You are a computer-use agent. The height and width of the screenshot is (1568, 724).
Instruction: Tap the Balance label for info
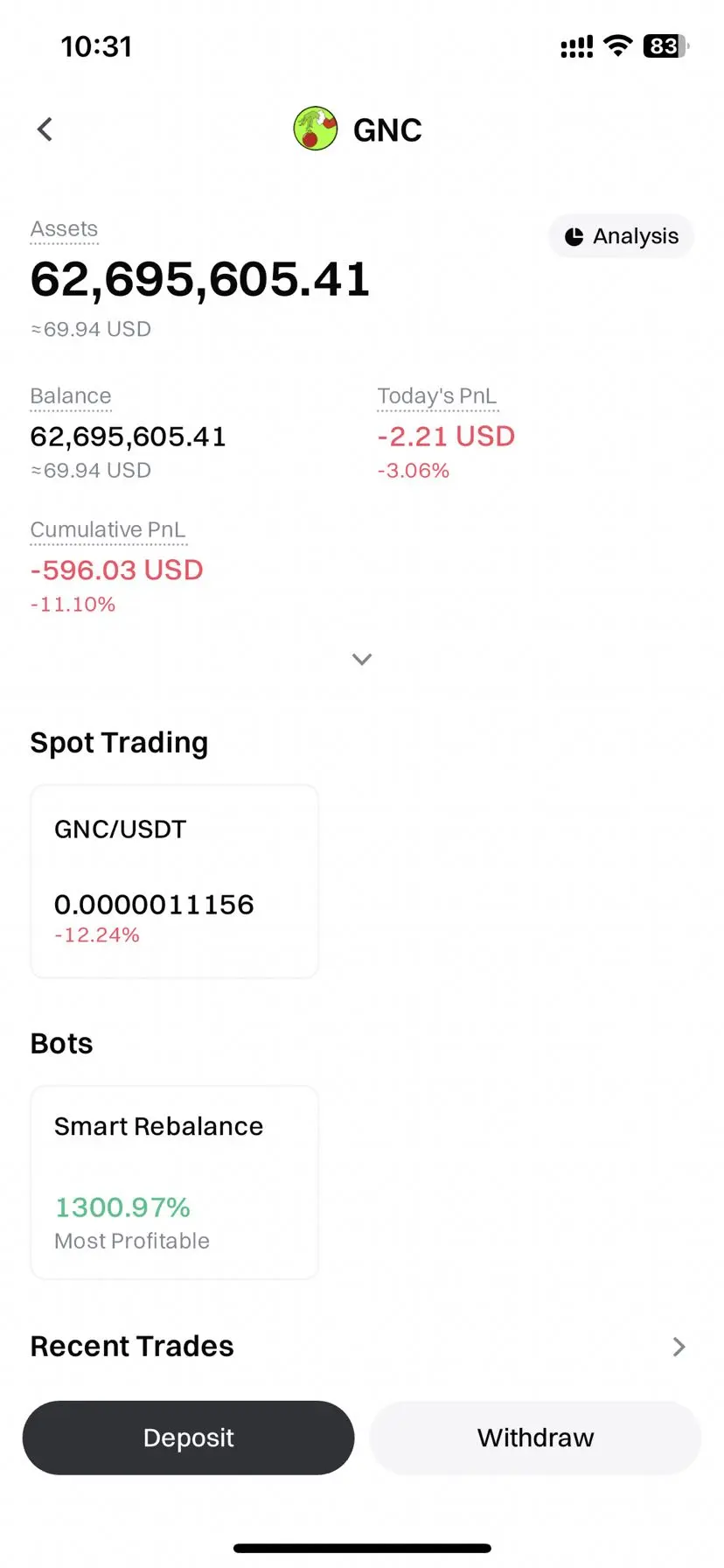point(71,396)
